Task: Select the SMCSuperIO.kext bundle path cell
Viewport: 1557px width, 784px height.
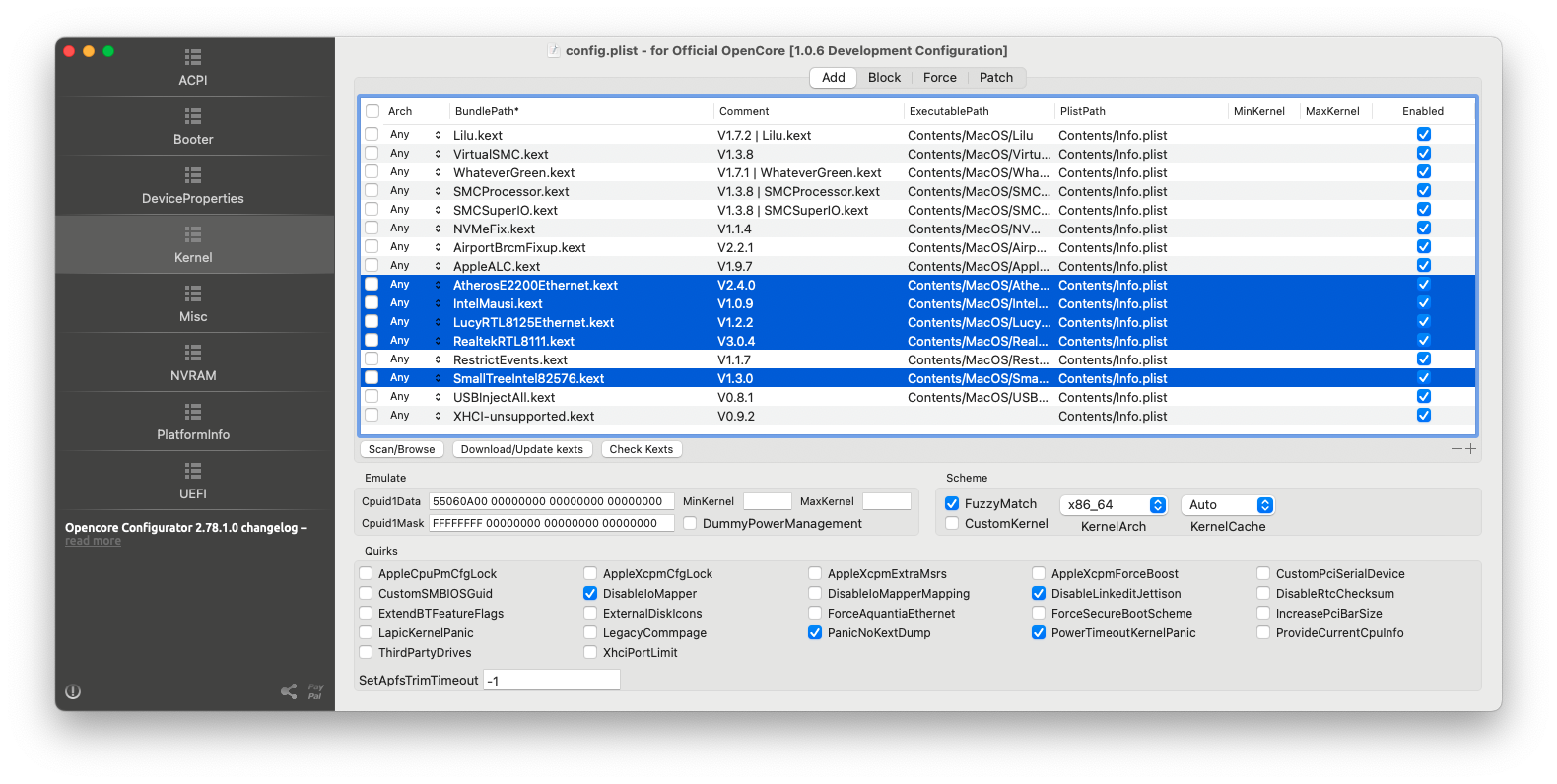Action: pyautogui.click(x=506, y=210)
